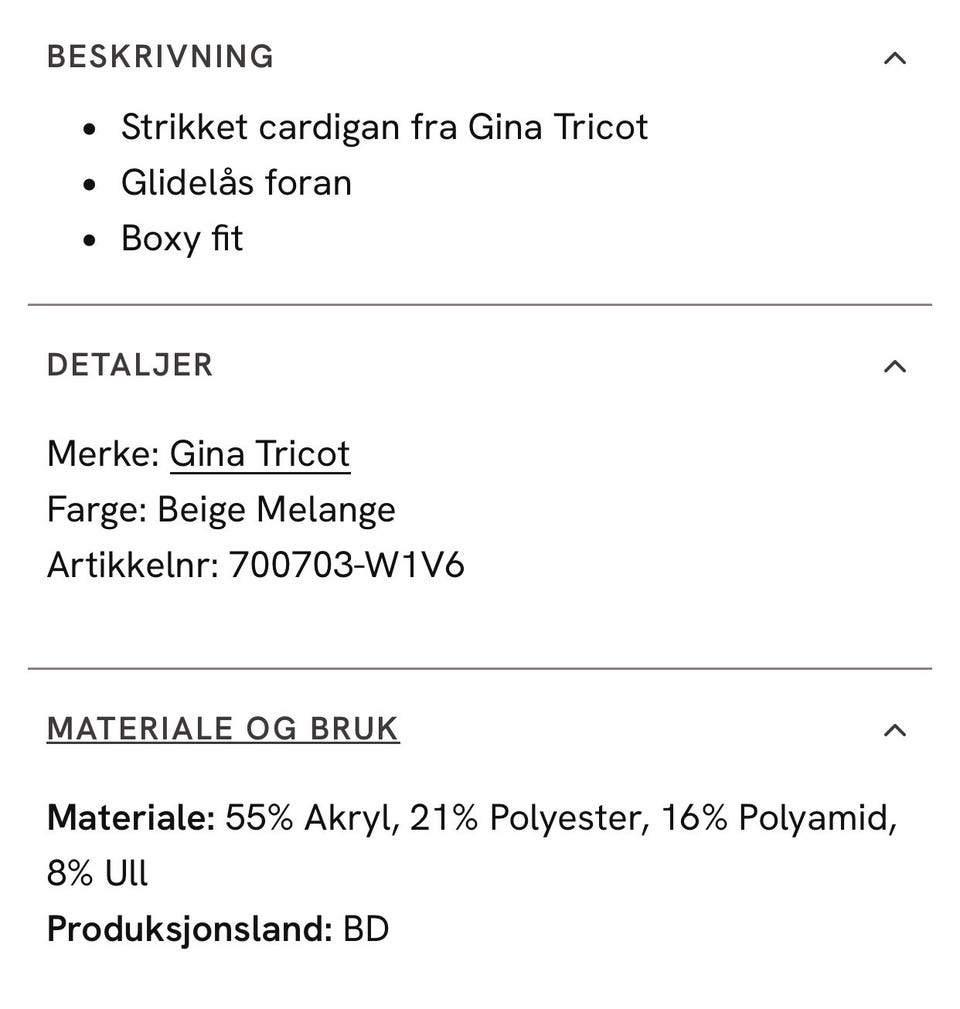Select the article number 700703-W1V6
The height and width of the screenshot is (1009, 960).
[348, 564]
